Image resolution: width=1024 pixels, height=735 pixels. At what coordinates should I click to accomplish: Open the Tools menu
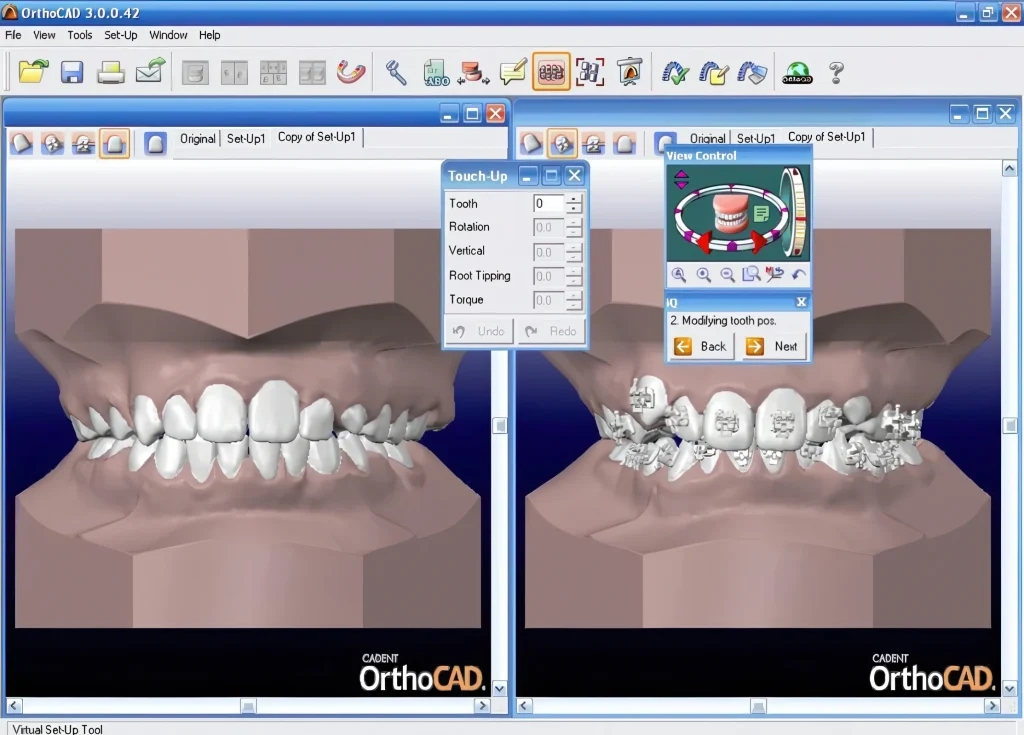point(80,35)
